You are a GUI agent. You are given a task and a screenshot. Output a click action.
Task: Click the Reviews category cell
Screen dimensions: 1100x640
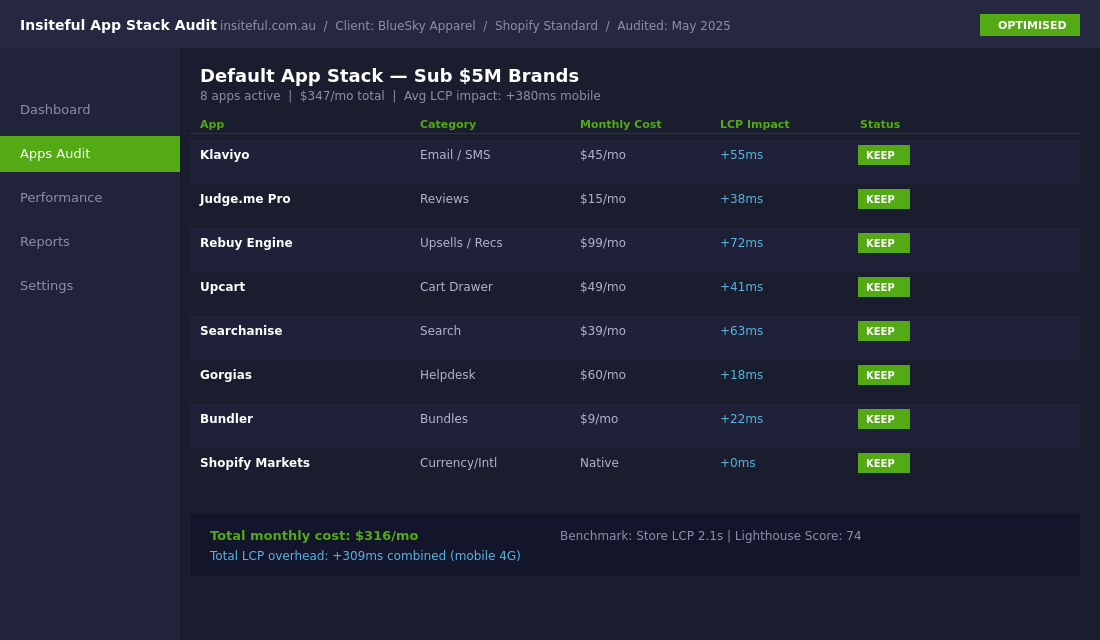pos(444,199)
